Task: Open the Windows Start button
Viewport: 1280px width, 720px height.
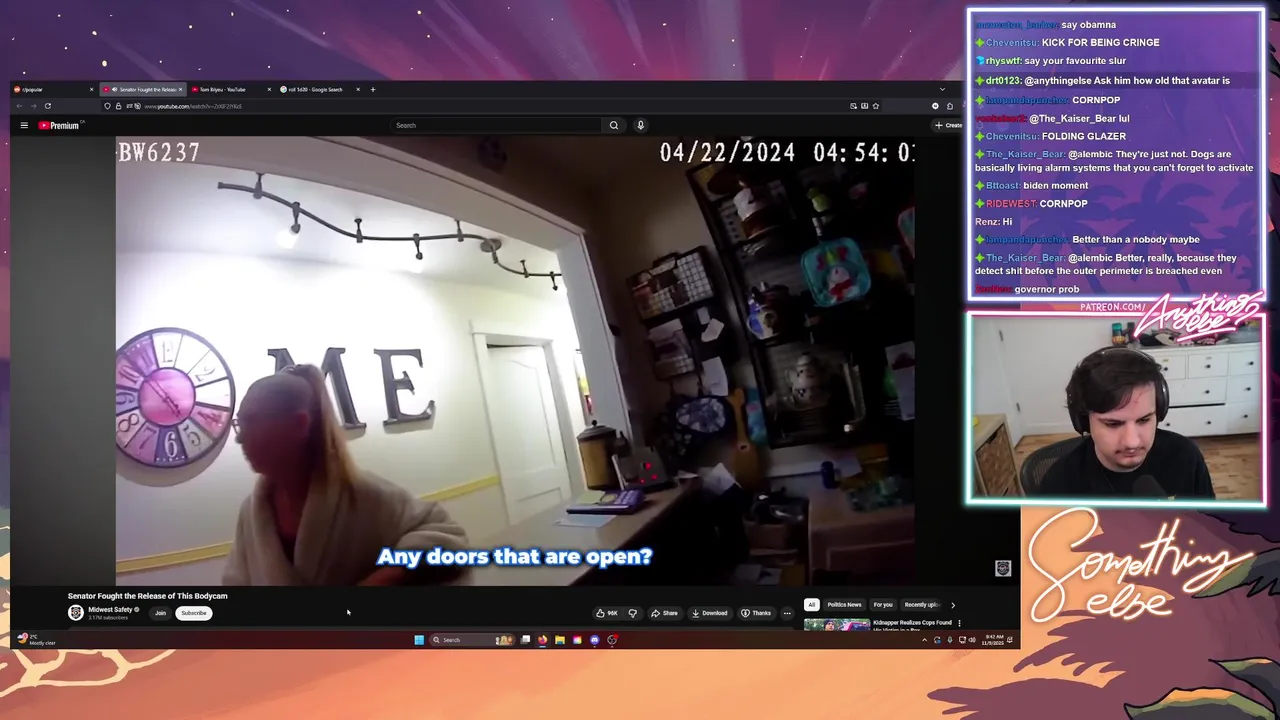Action: (x=419, y=640)
